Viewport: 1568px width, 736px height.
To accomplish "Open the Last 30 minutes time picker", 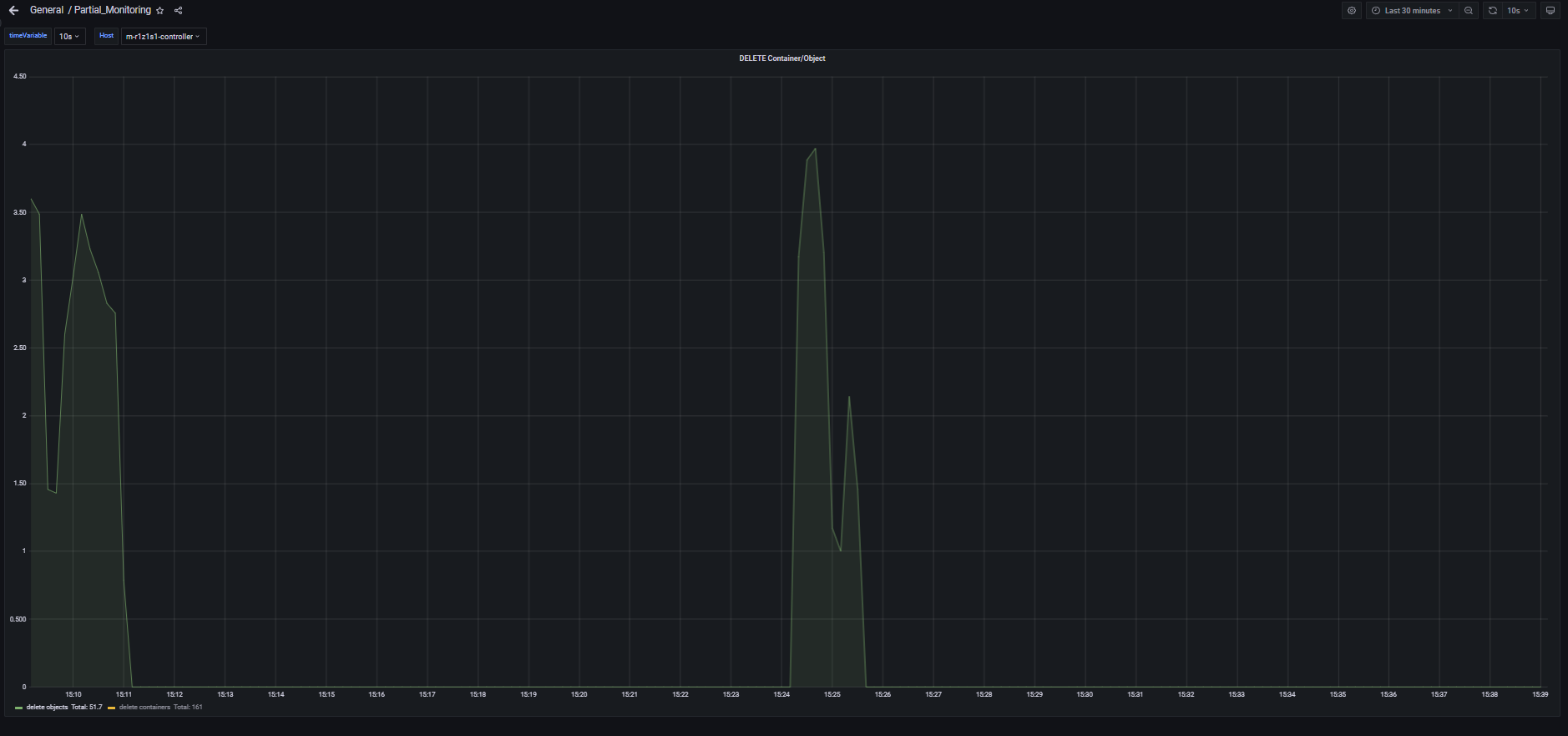I will 1413,11.
